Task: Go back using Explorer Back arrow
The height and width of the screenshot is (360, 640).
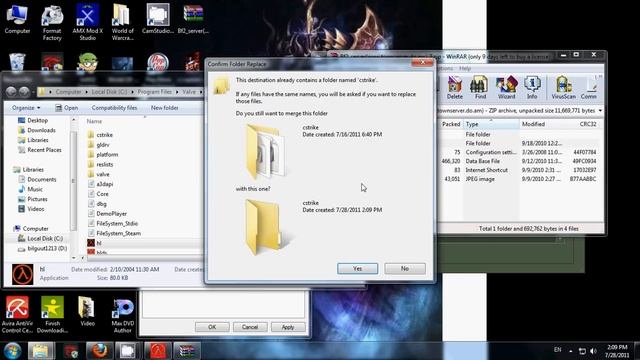Action: [11, 92]
